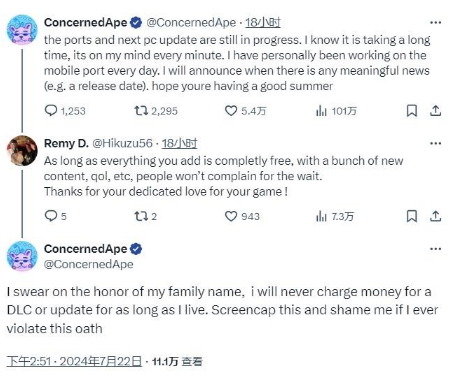Bookmark Remy D.'s reply tweet
The image size is (458, 376).
pyautogui.click(x=412, y=216)
